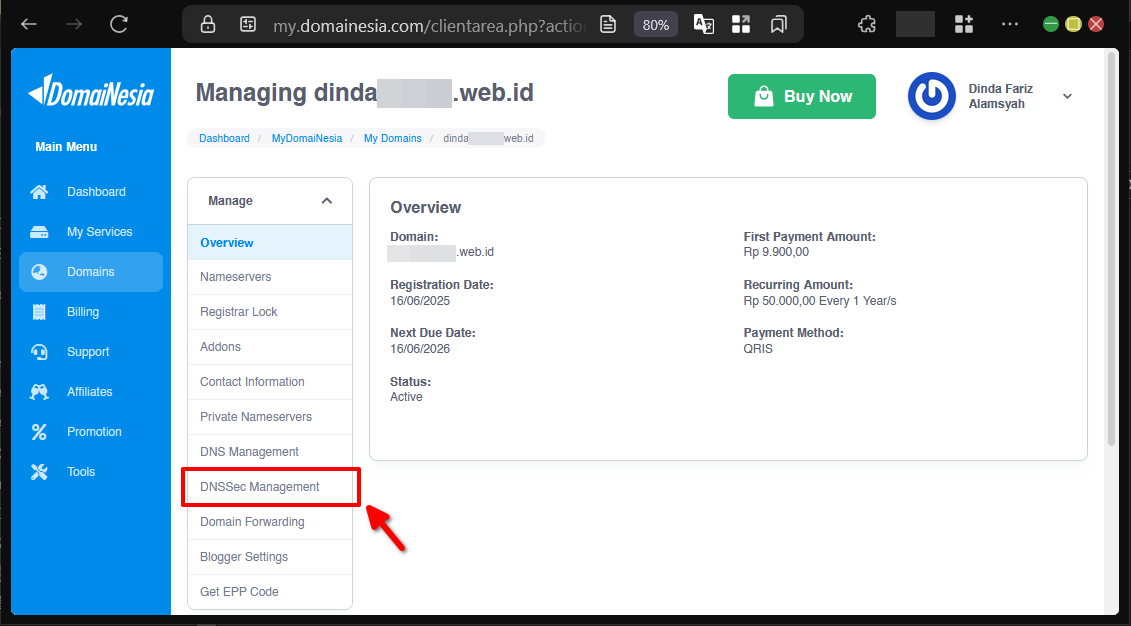Click the 80% zoom level badge
1131x626 pixels.
point(656,25)
